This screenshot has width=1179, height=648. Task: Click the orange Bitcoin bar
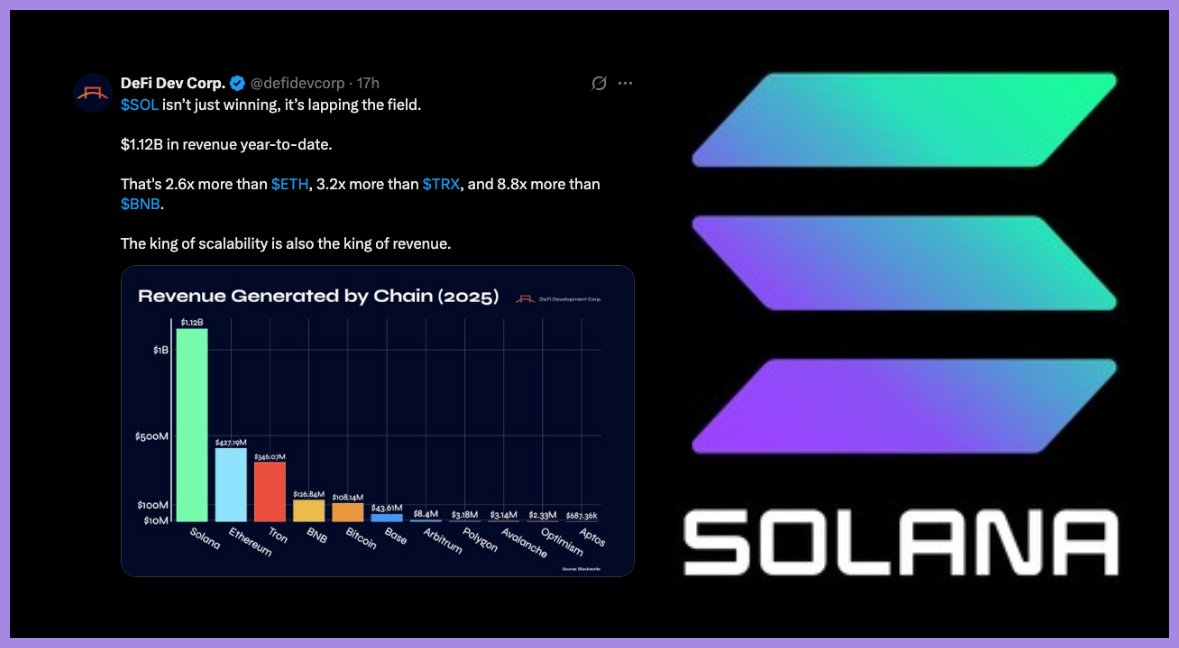coord(347,512)
